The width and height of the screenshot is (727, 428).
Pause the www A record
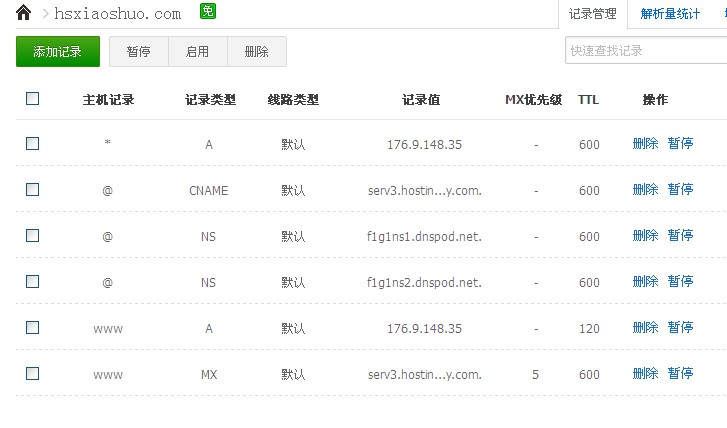coord(680,327)
